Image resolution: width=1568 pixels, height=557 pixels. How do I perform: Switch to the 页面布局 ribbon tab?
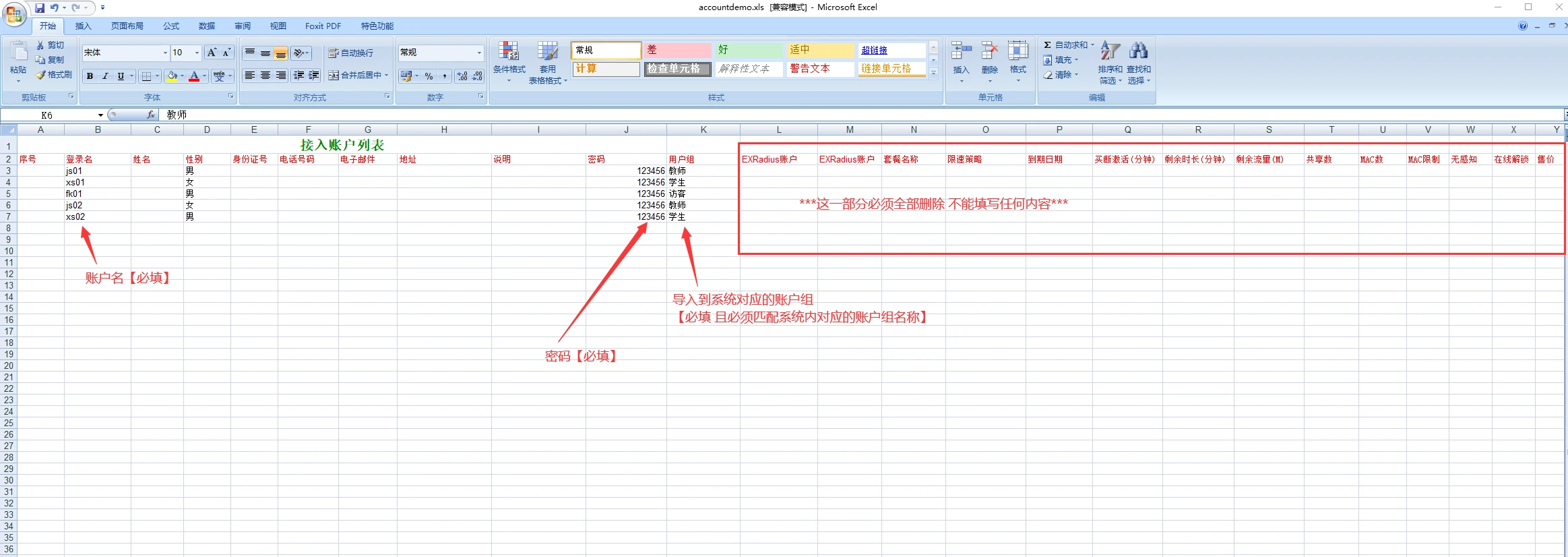pyautogui.click(x=127, y=26)
